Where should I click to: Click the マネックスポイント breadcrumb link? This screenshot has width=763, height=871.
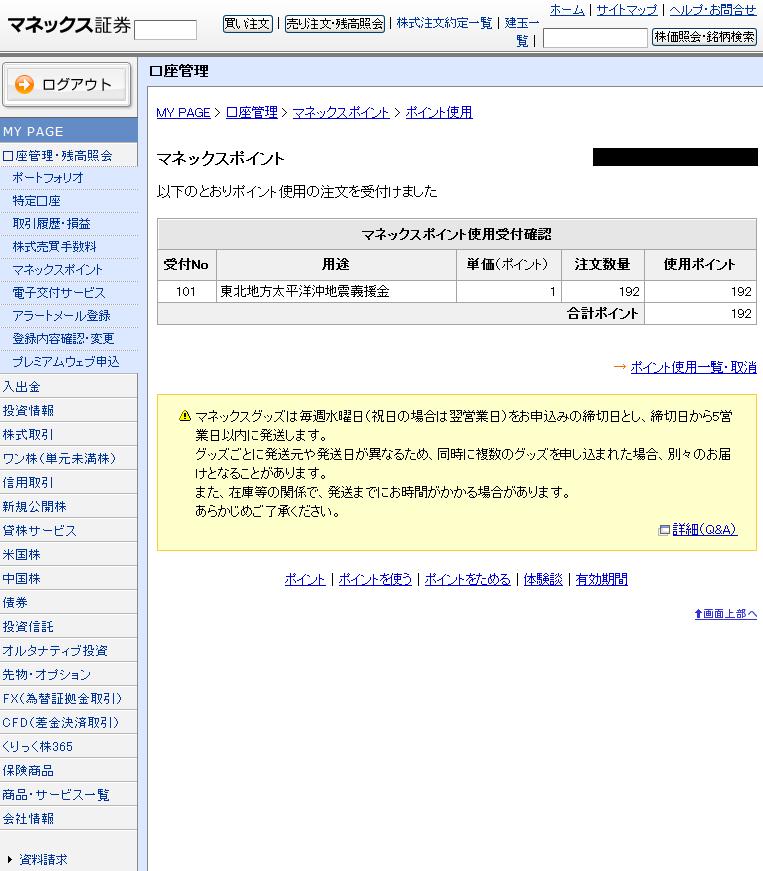341,112
